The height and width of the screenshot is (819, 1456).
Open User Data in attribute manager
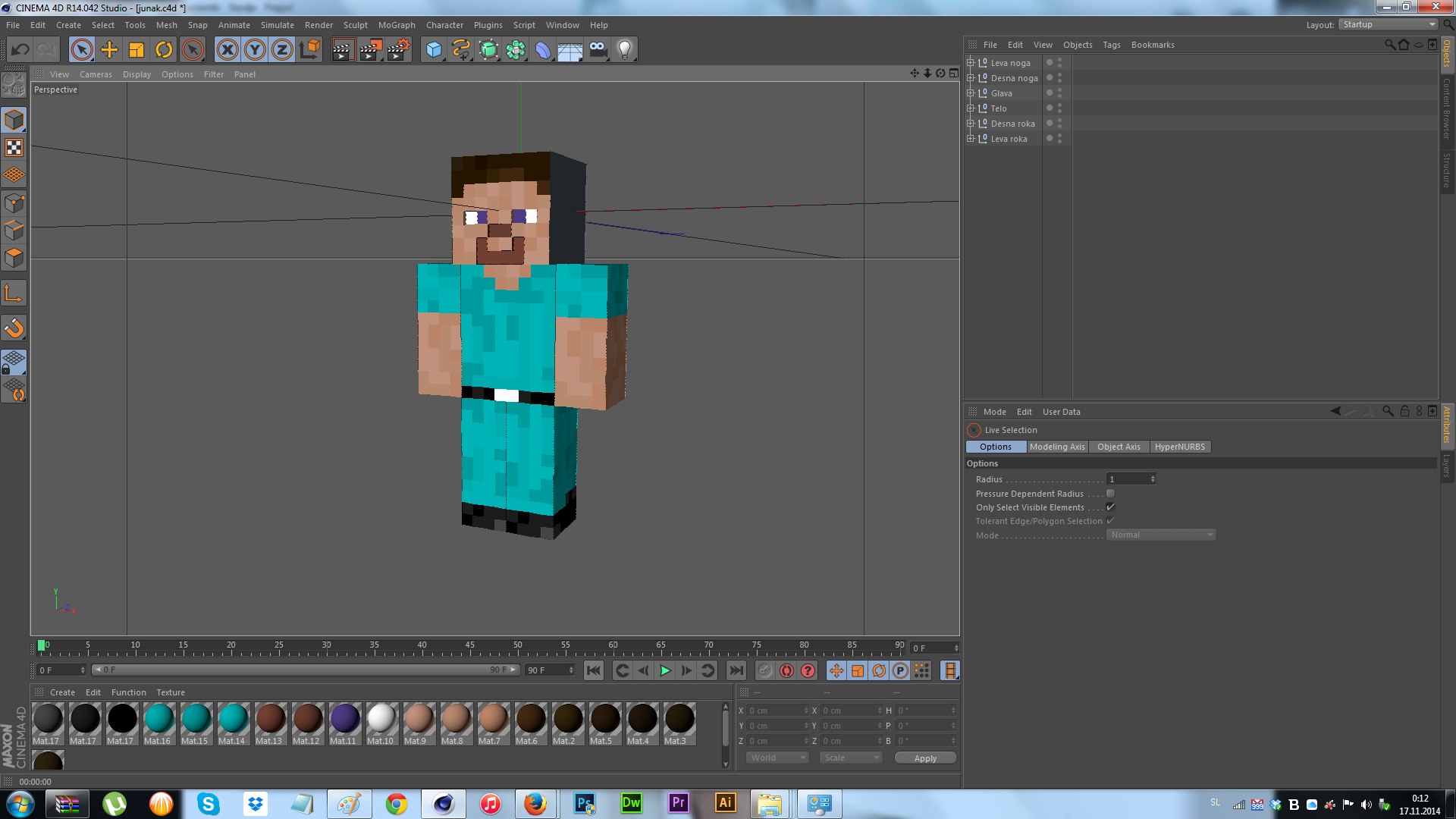pyautogui.click(x=1062, y=412)
